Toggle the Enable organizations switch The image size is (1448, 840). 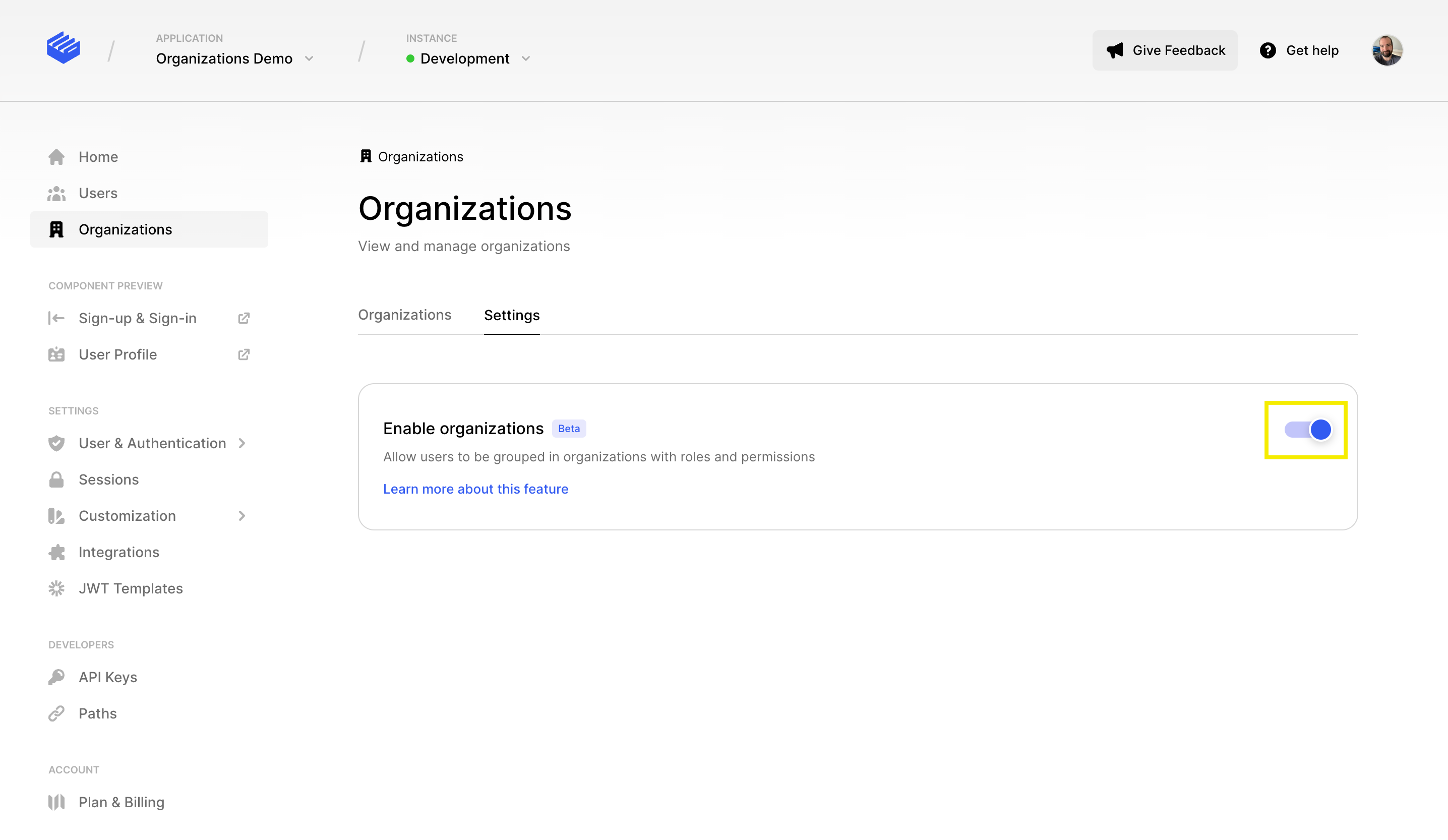(1308, 430)
